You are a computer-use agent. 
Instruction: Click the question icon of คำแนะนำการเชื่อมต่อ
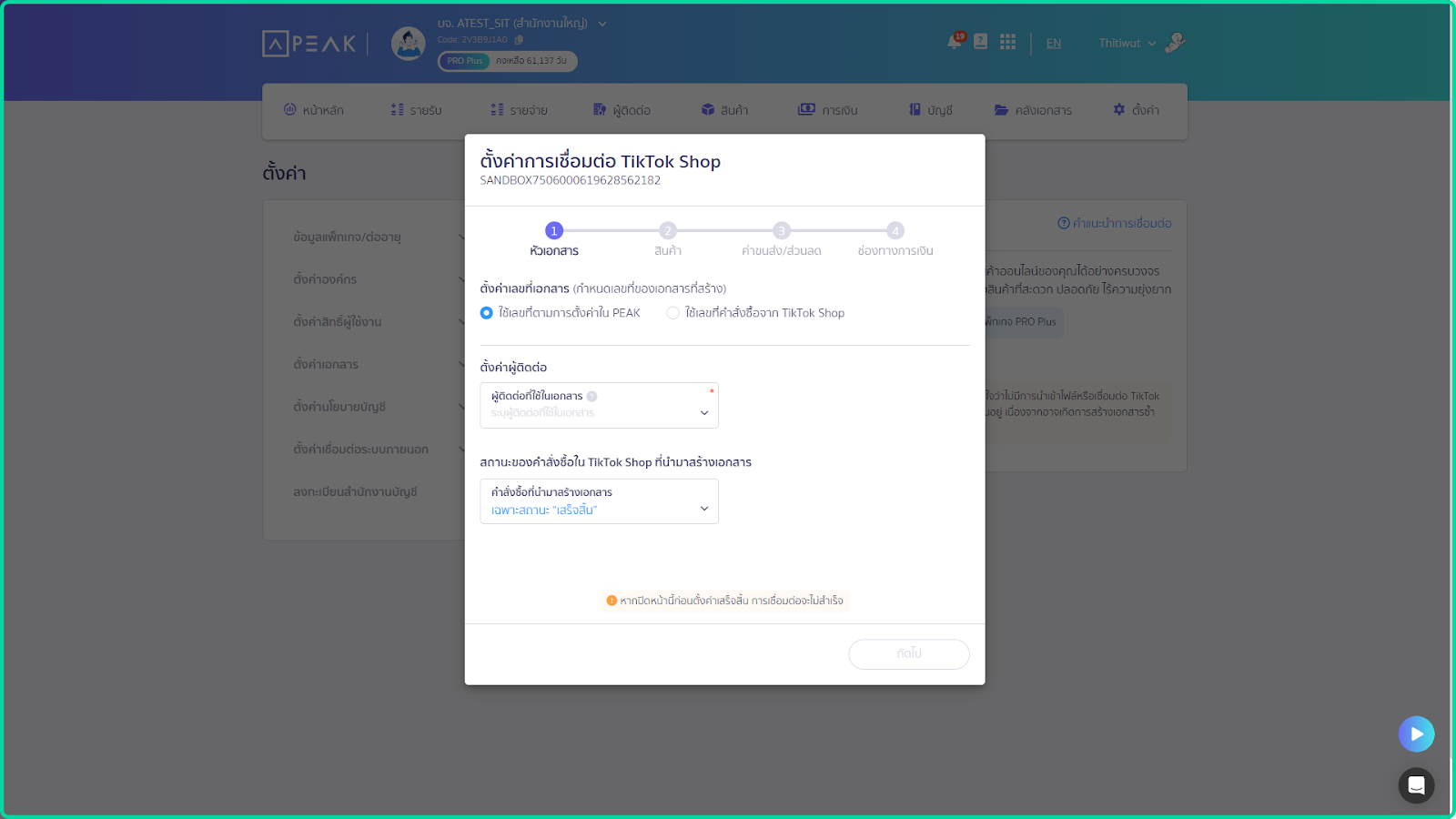click(1063, 223)
